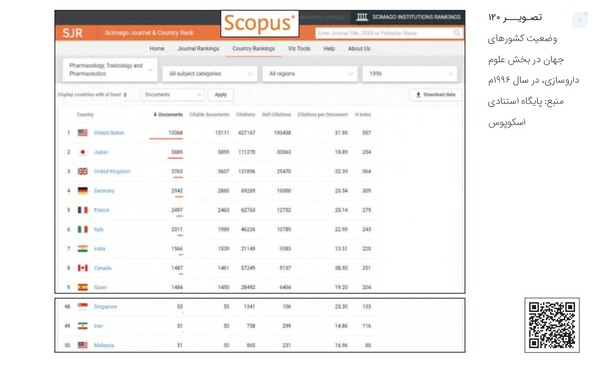Click the Iran flag icon

83,326
